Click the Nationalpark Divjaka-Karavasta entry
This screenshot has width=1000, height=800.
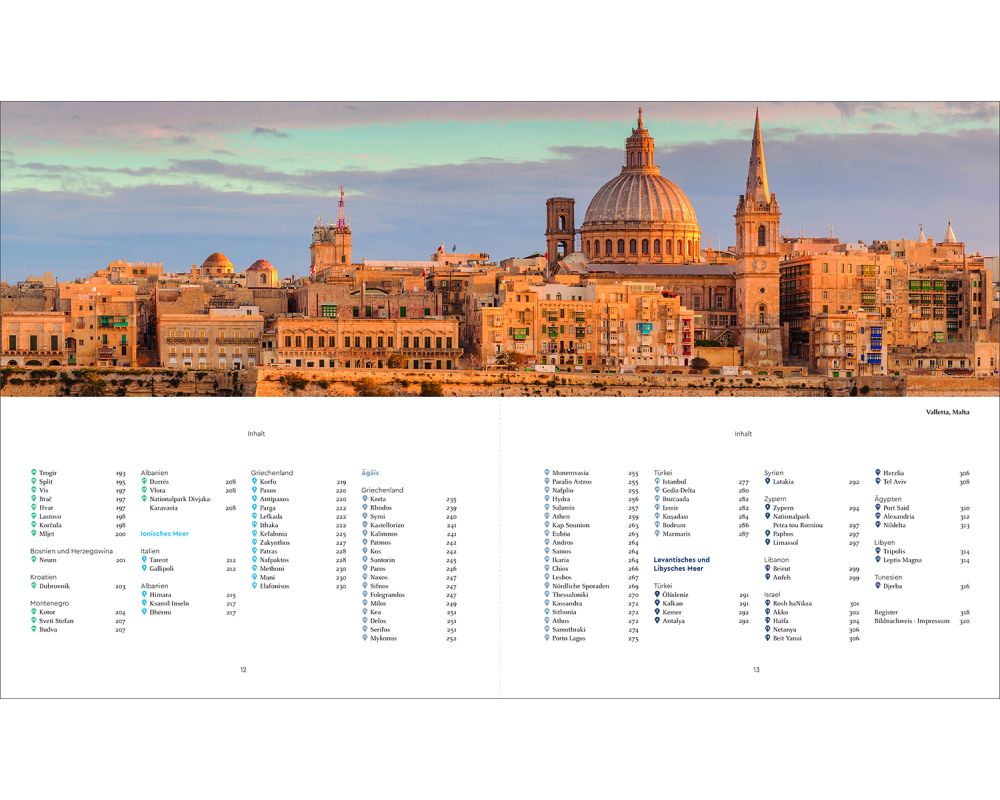(180, 503)
